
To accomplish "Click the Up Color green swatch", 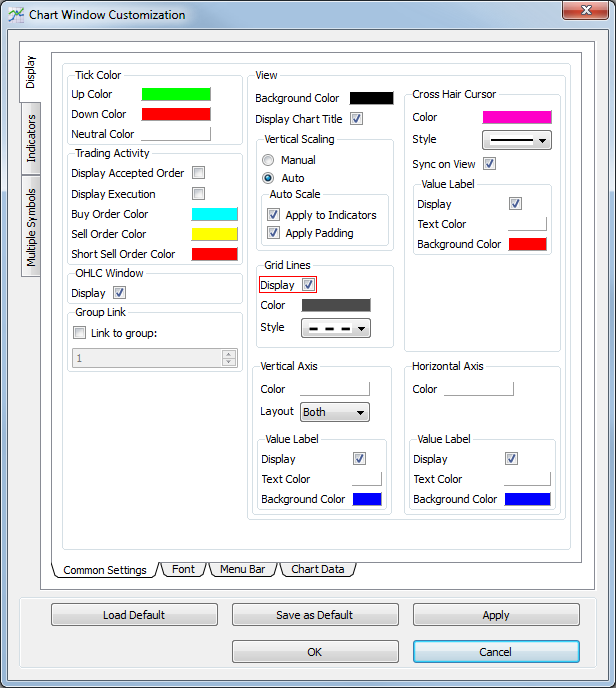I will click(176, 94).
